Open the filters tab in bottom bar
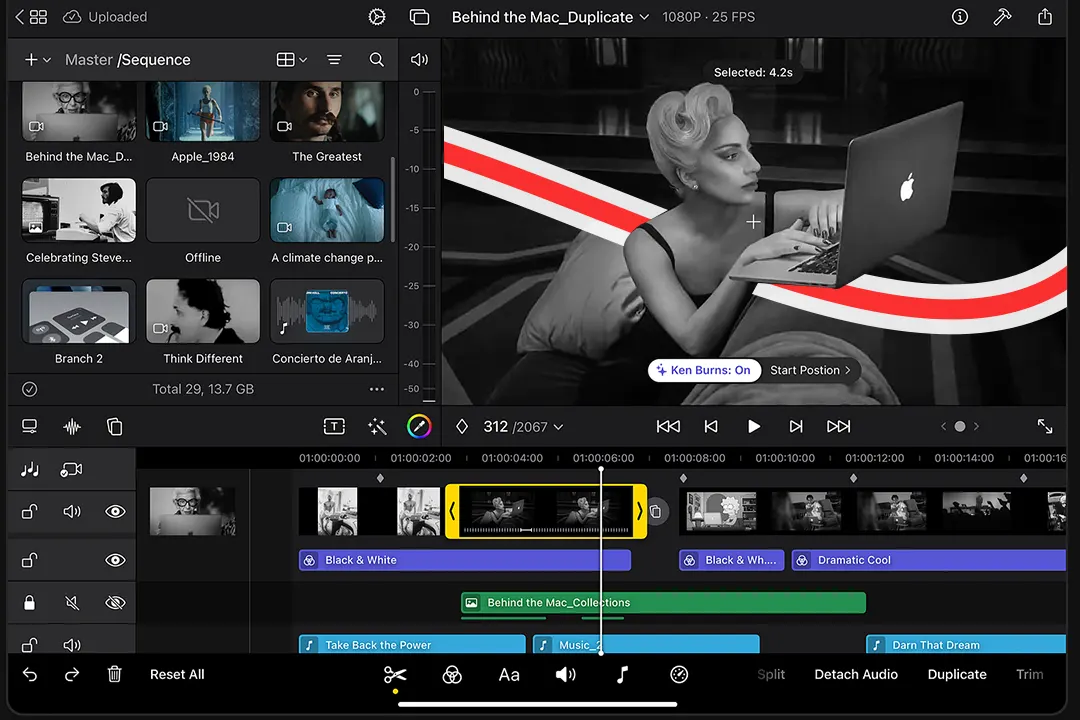The image size is (1080, 720). [x=452, y=675]
